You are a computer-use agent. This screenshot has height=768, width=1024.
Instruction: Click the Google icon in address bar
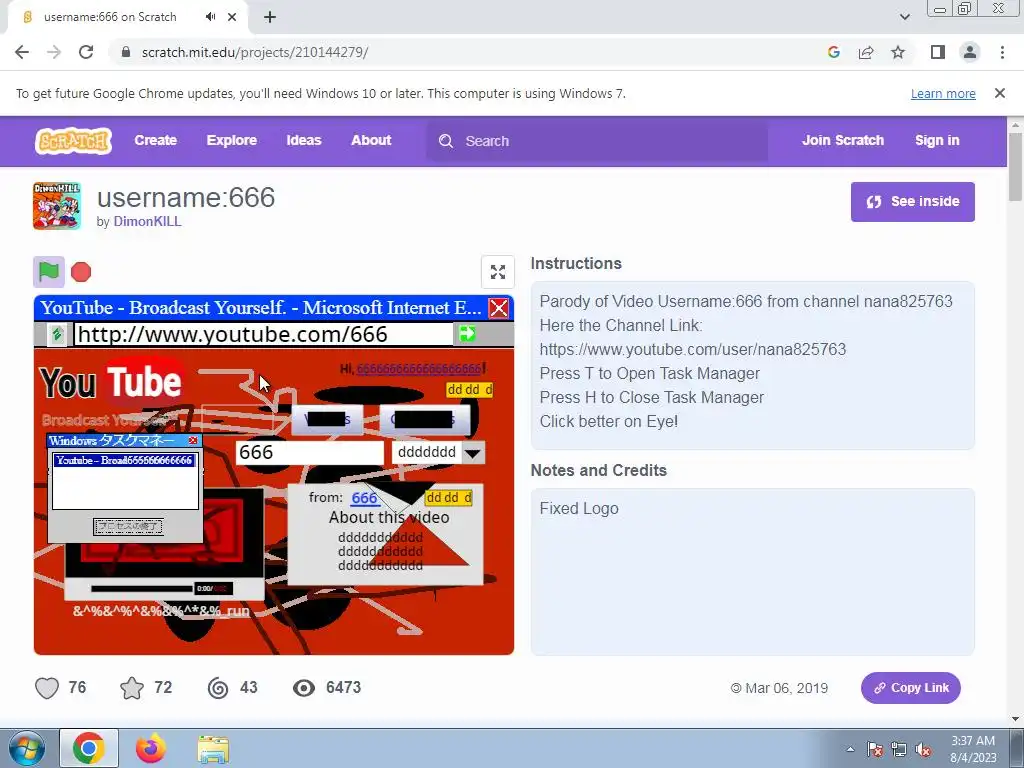pos(834,52)
